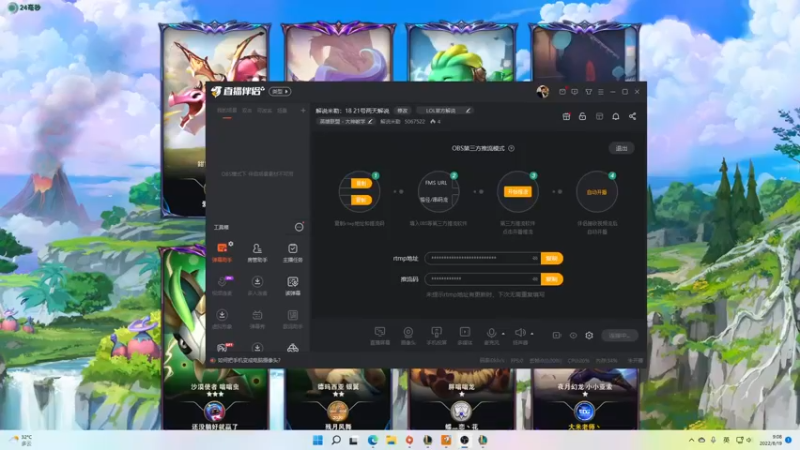This screenshot has width=800, height=450.
Task: Open the store icon beside the bell
Action: click(x=599, y=116)
